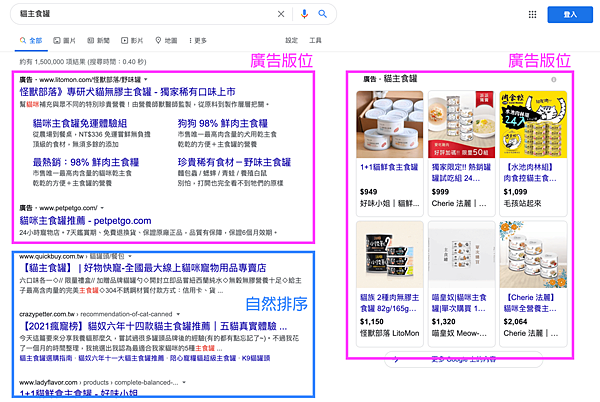Switch to the 圖片 tab

[64, 40]
